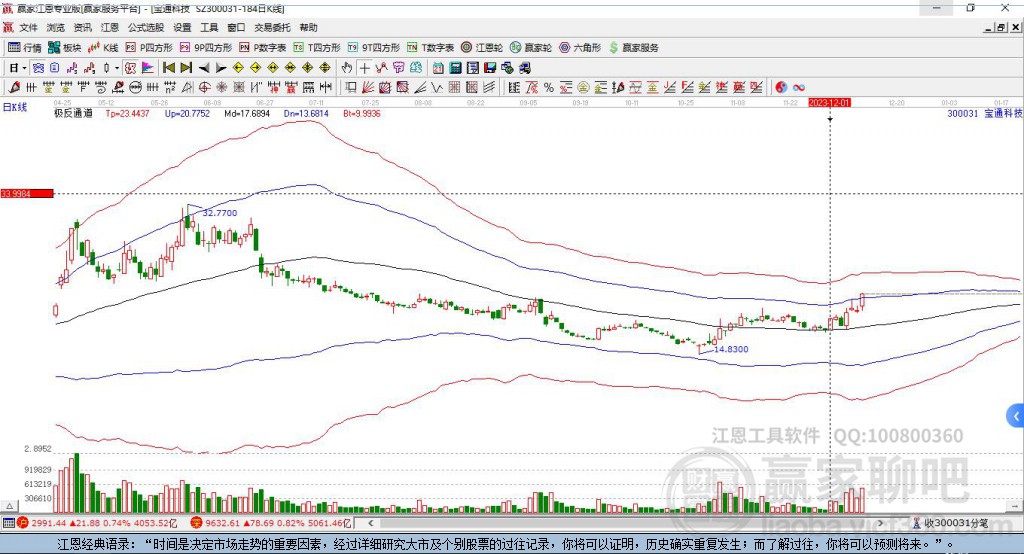Open the 设置 menu

(182, 27)
